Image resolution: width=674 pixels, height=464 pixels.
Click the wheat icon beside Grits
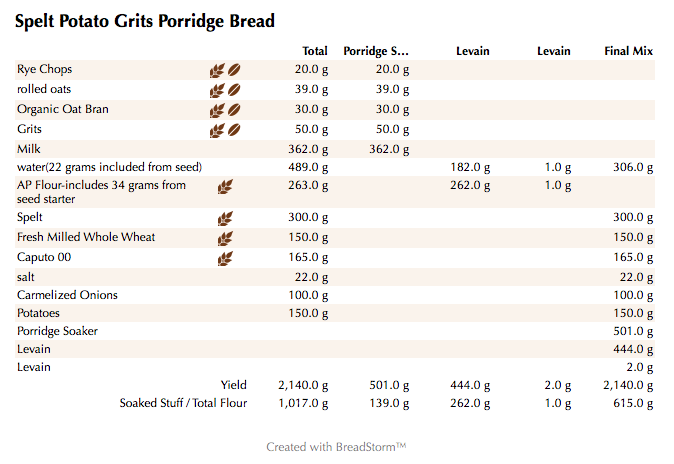pyautogui.click(x=216, y=130)
